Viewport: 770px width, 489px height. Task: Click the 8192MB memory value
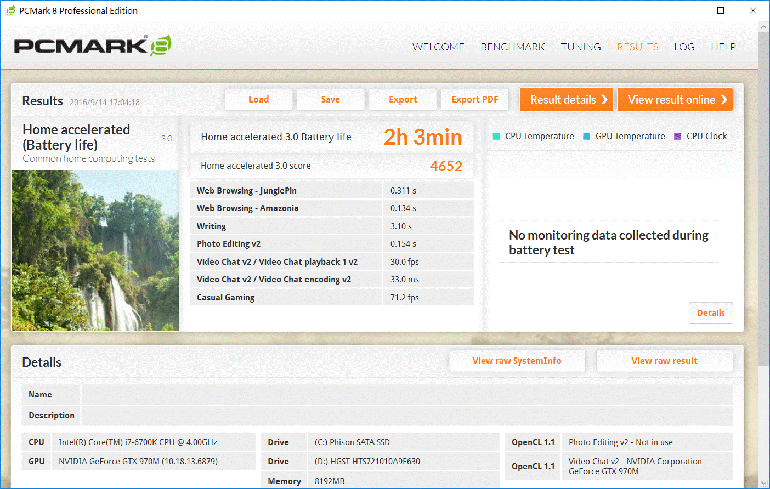[330, 482]
